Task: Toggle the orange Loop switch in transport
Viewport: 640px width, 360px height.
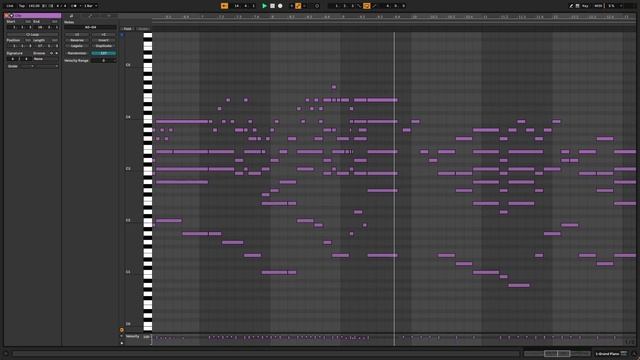Action: coord(367,6)
